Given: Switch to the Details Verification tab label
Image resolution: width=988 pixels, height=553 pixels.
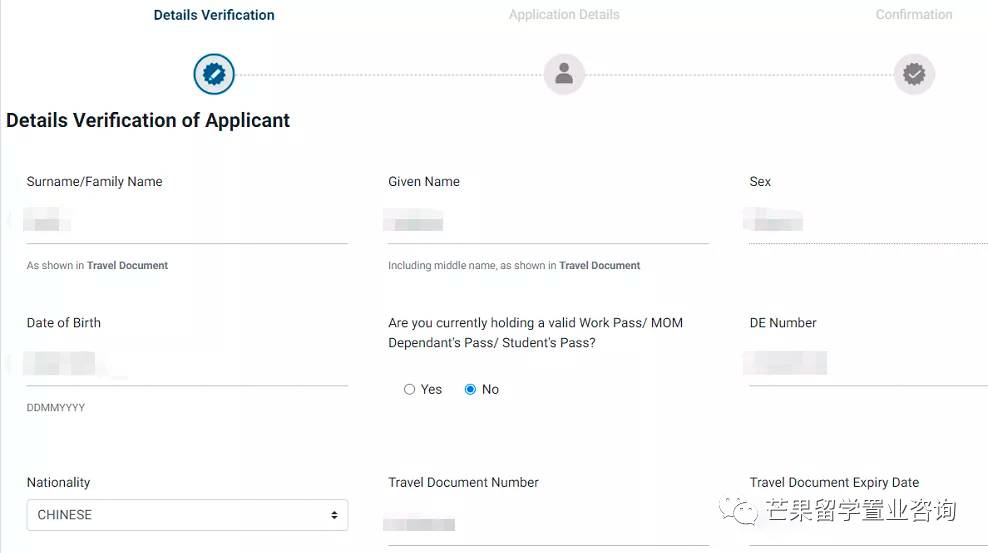Looking at the screenshot, I should click(x=214, y=15).
